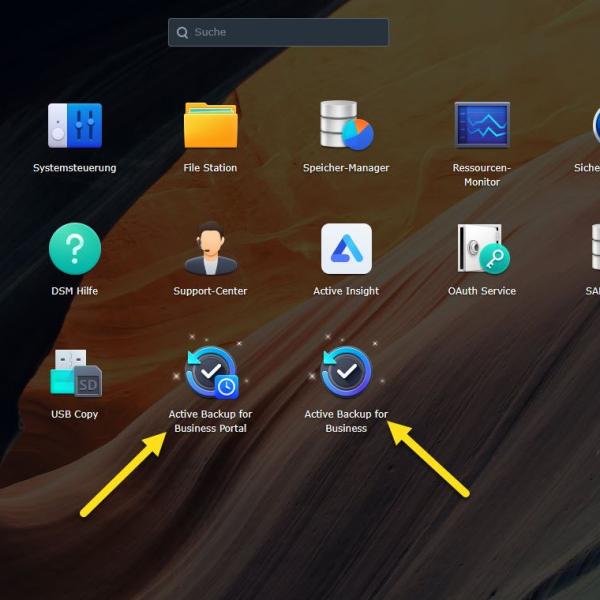Click the Suche search input field
The height and width of the screenshot is (600, 600).
pyautogui.click(x=285, y=32)
